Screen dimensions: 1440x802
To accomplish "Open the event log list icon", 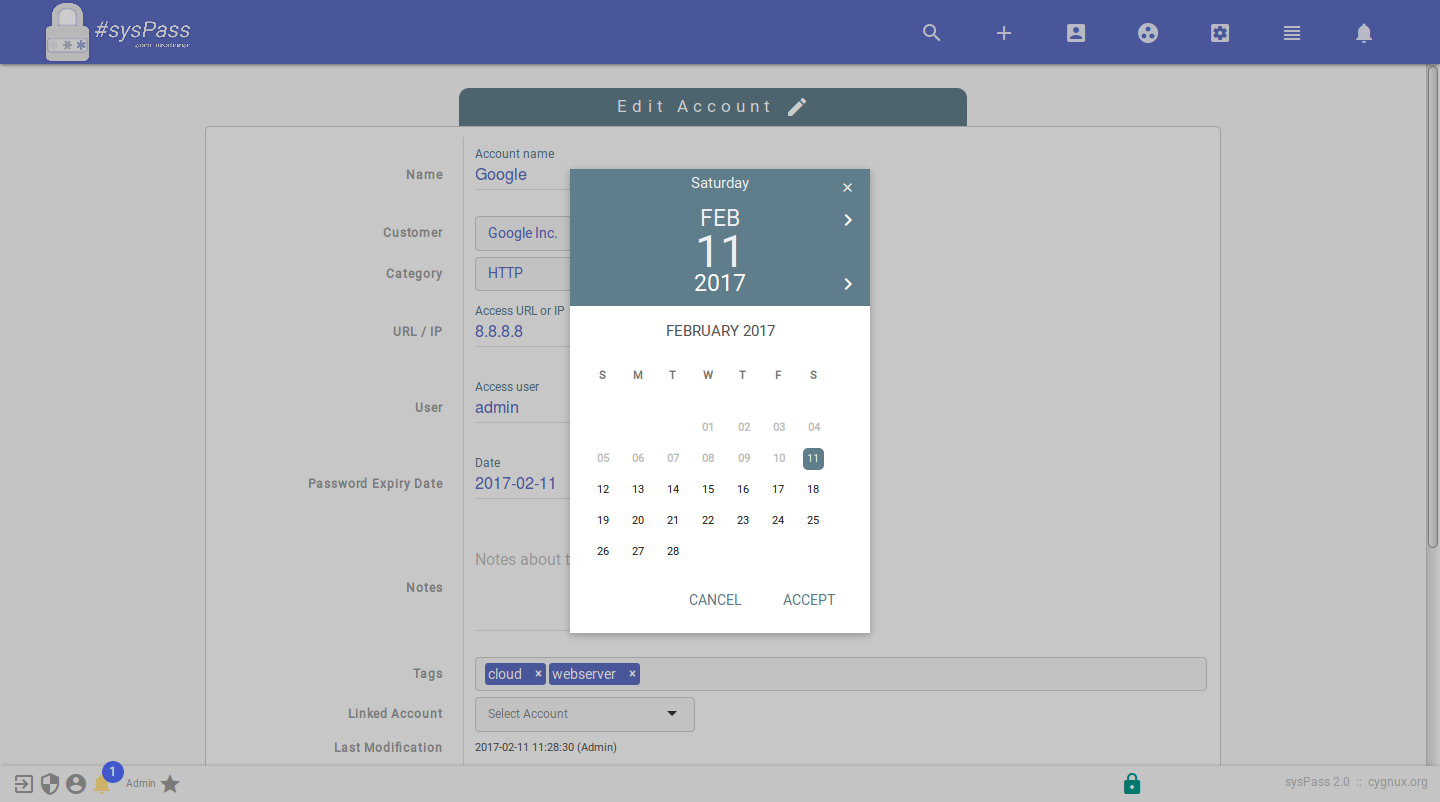I will coord(1292,33).
